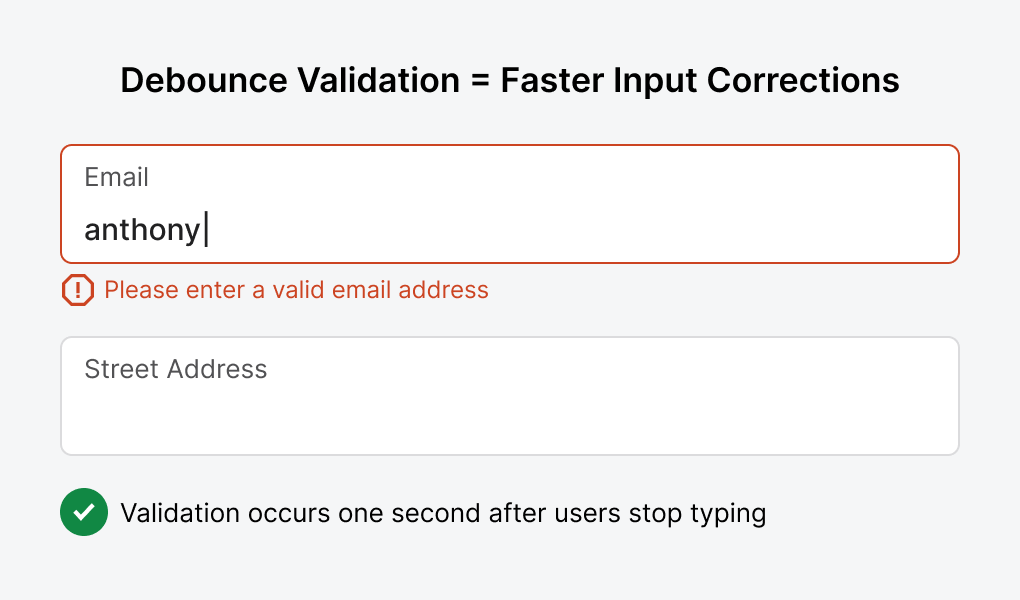Click the "Street Address" placeholder label
This screenshot has width=1020, height=600.
176,369
